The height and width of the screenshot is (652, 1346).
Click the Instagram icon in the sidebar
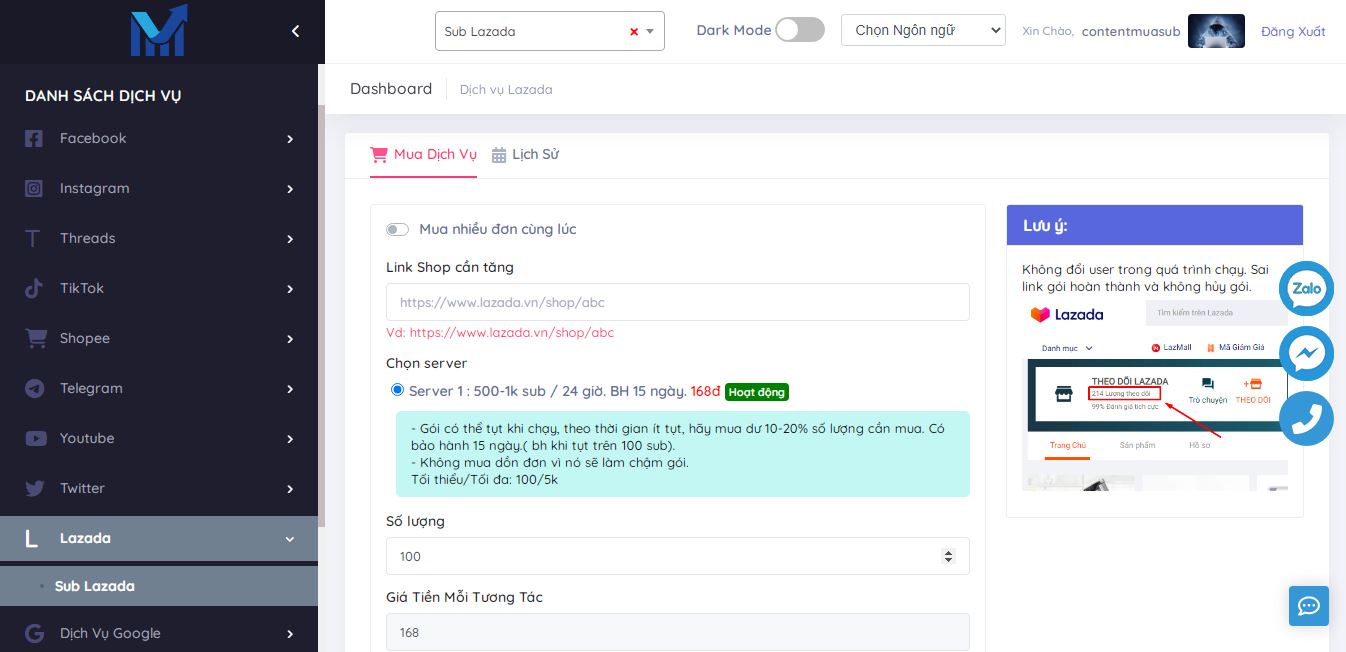pos(34,189)
